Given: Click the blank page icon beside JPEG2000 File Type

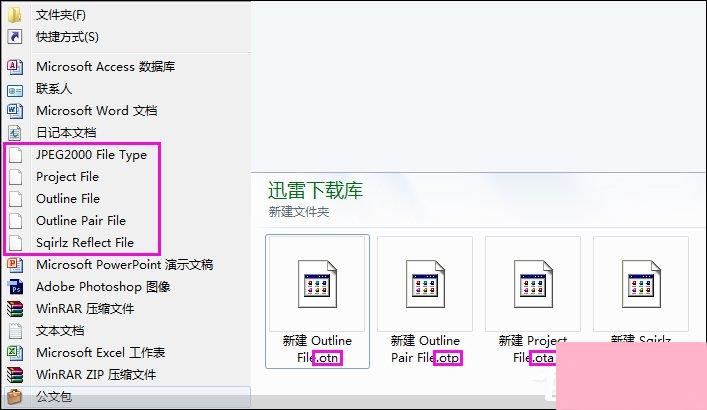Looking at the screenshot, I should point(16,155).
